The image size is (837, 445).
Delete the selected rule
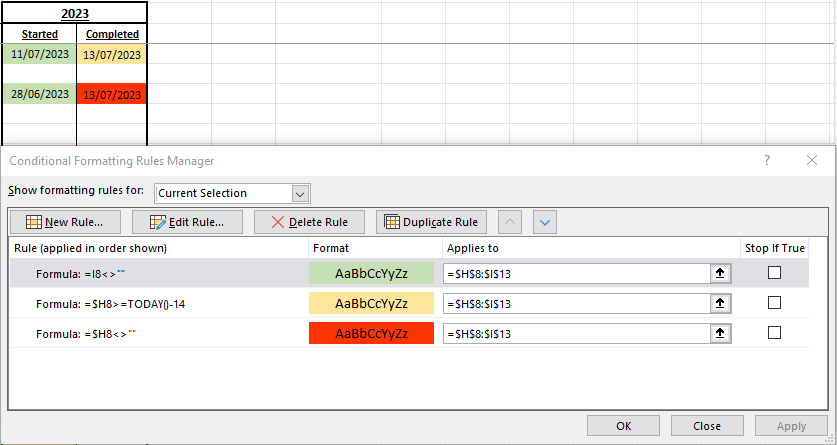(x=309, y=222)
